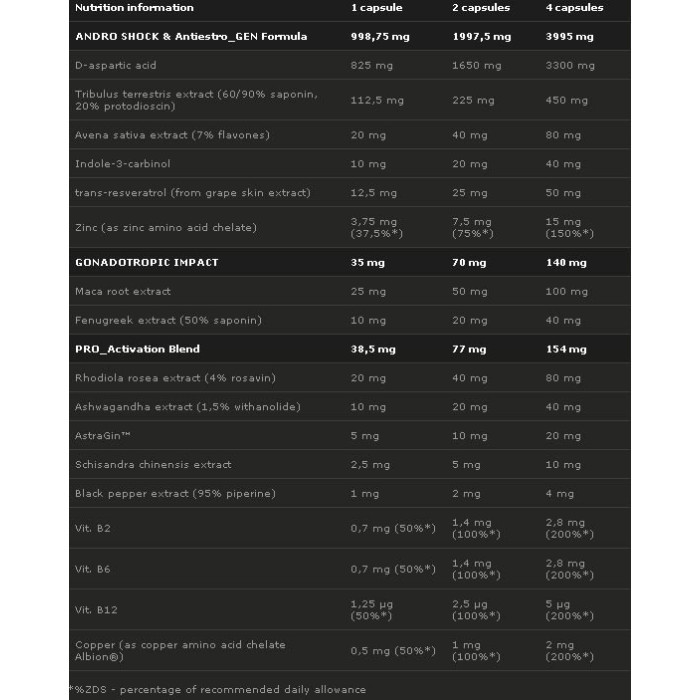The height and width of the screenshot is (700, 700).
Task: Click the Avena sativa extract label
Action: 172,135
